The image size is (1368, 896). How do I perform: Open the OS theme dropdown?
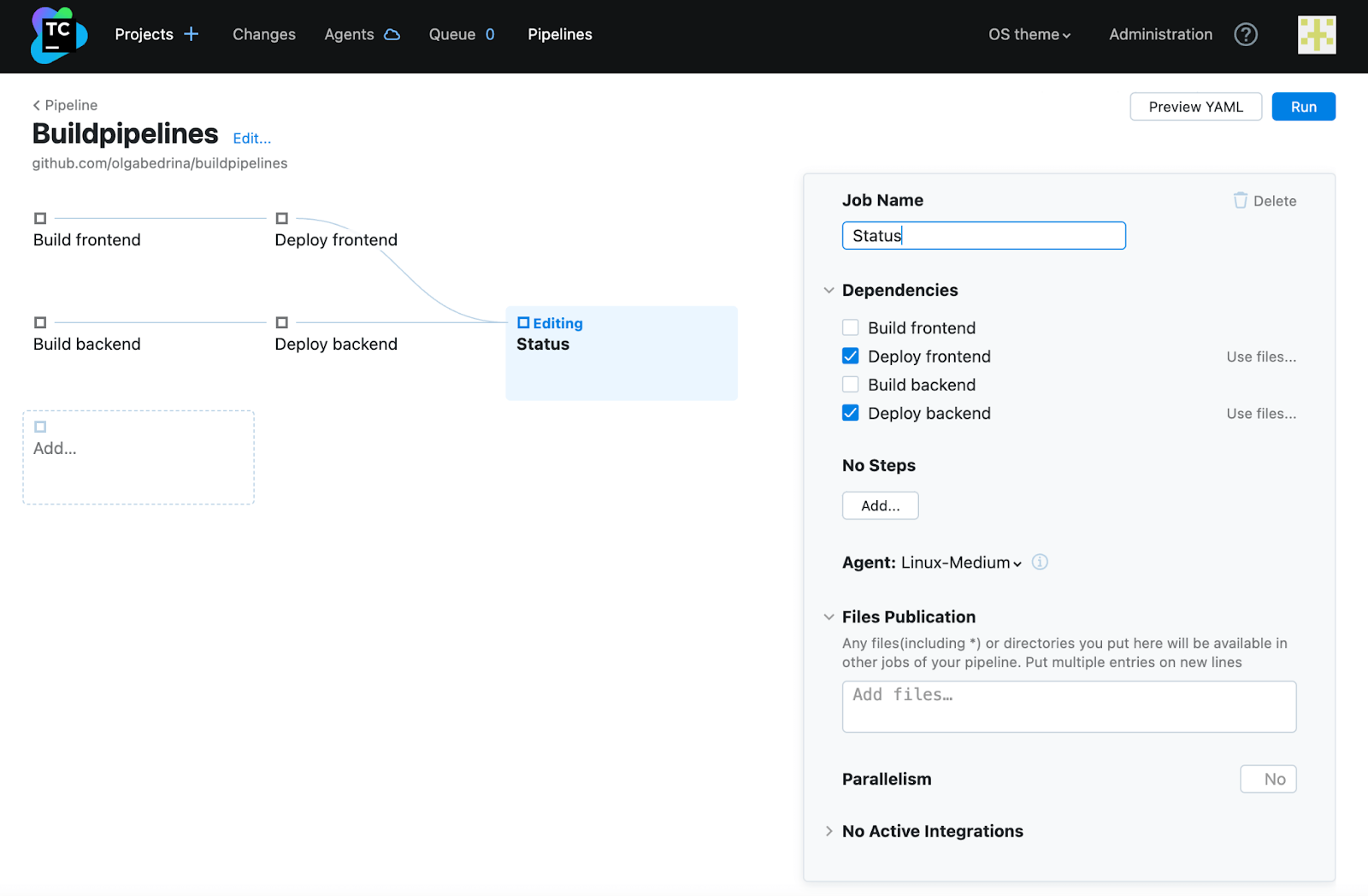pos(1029,34)
